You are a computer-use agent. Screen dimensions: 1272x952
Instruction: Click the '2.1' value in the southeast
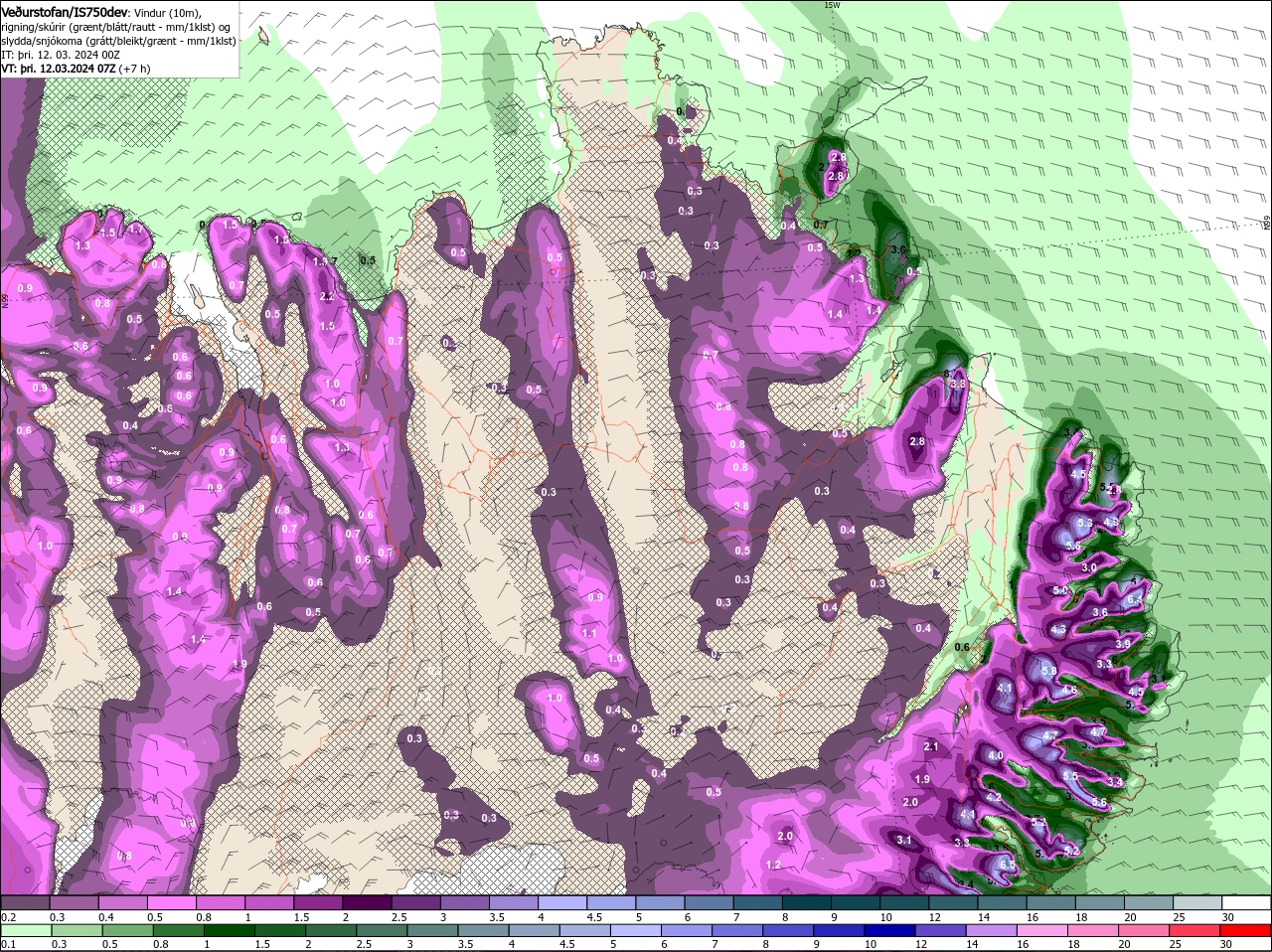pyautogui.click(x=931, y=746)
